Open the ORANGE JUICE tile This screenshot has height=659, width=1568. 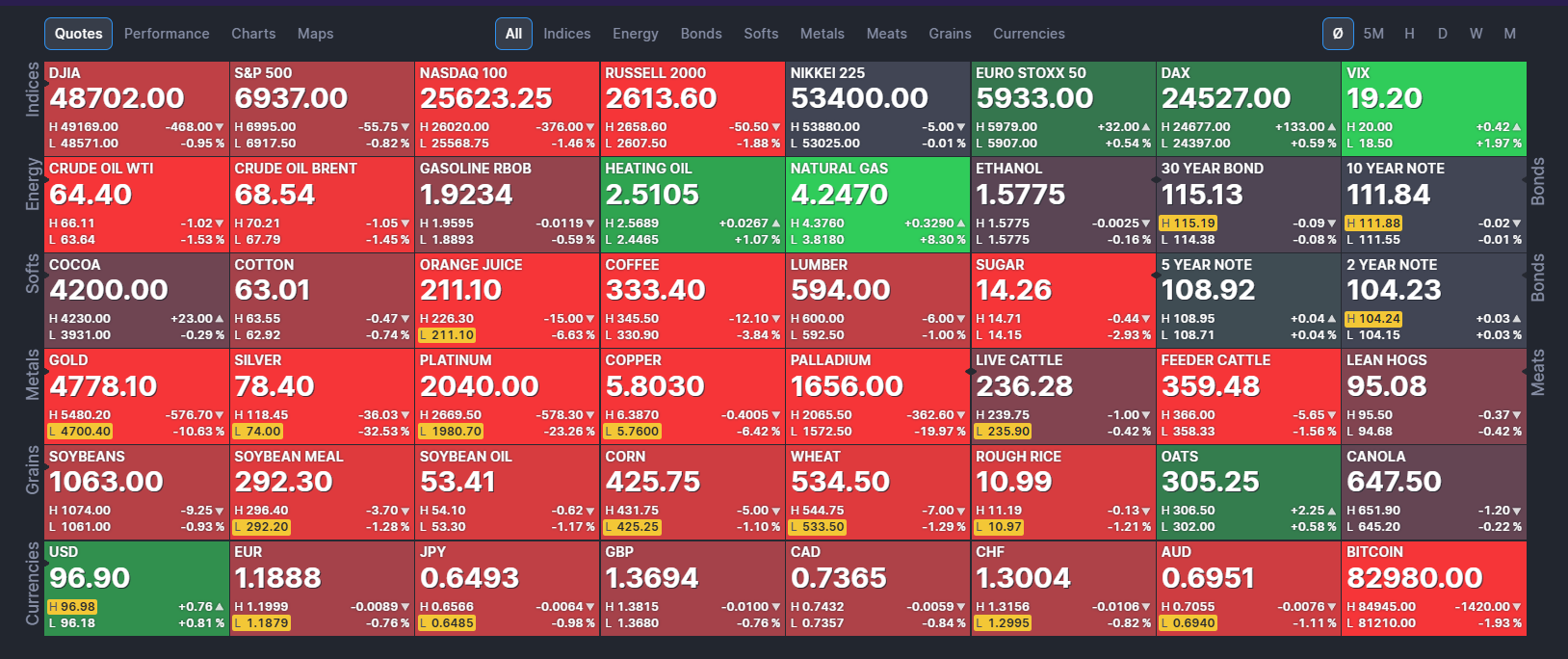point(507,301)
